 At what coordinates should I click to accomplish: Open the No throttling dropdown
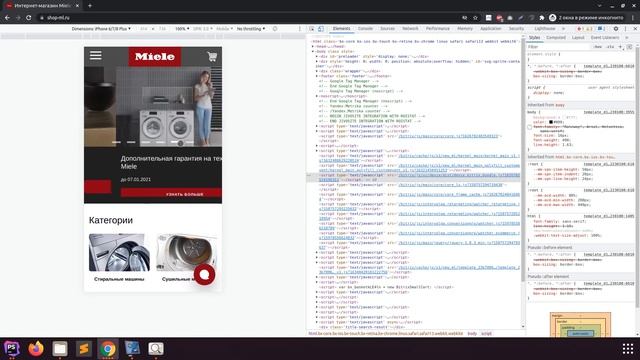[251, 29]
